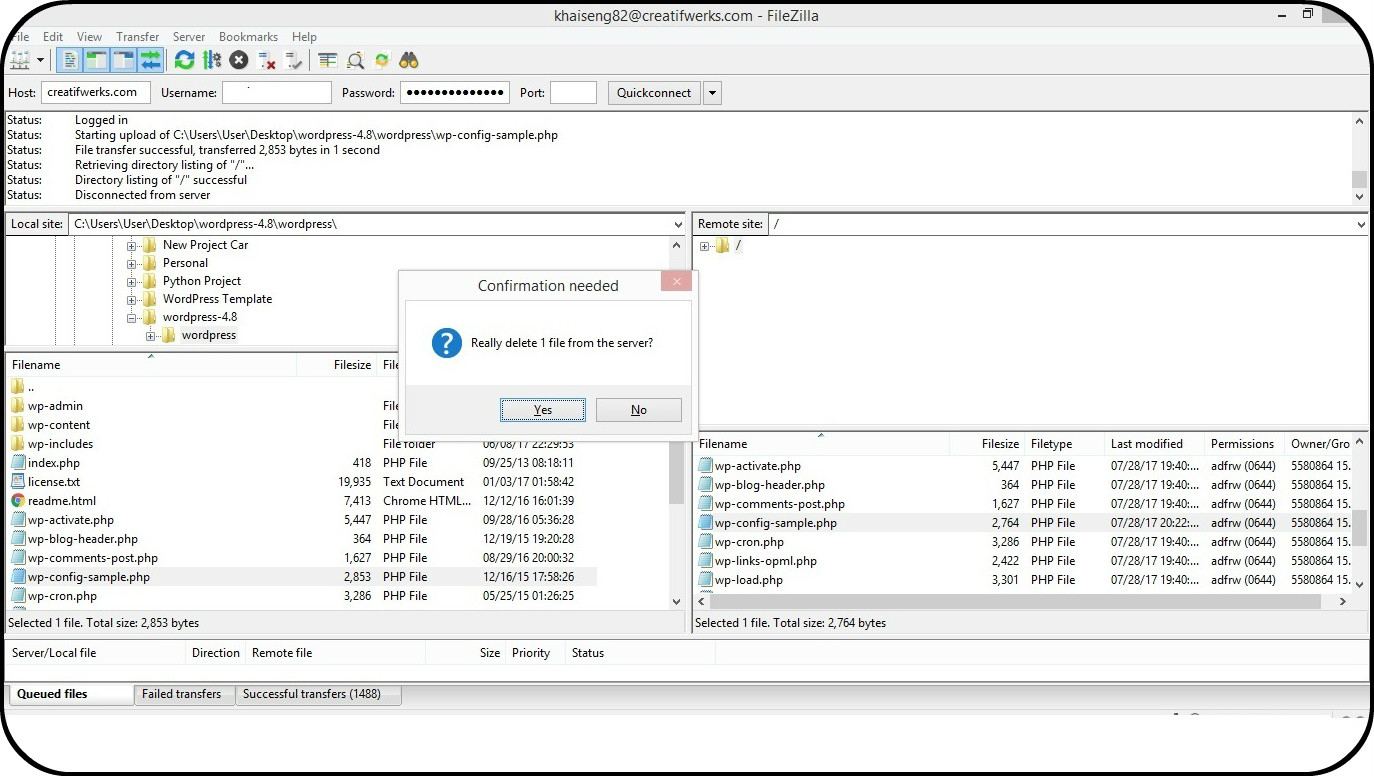Open the Local site path dropdown
1374x776 pixels.
(677, 224)
